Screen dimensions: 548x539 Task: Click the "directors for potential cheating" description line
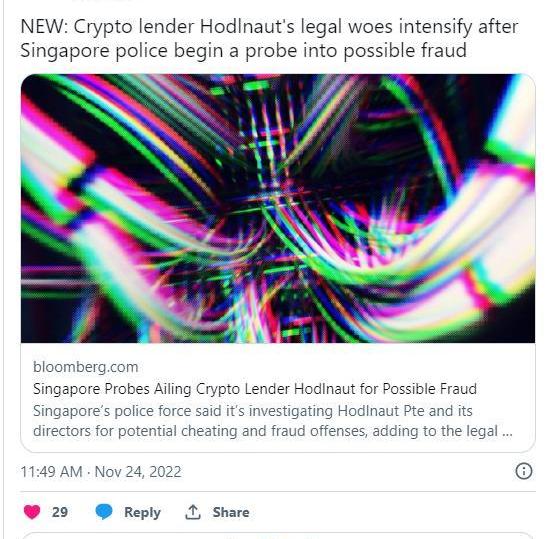[273, 431]
